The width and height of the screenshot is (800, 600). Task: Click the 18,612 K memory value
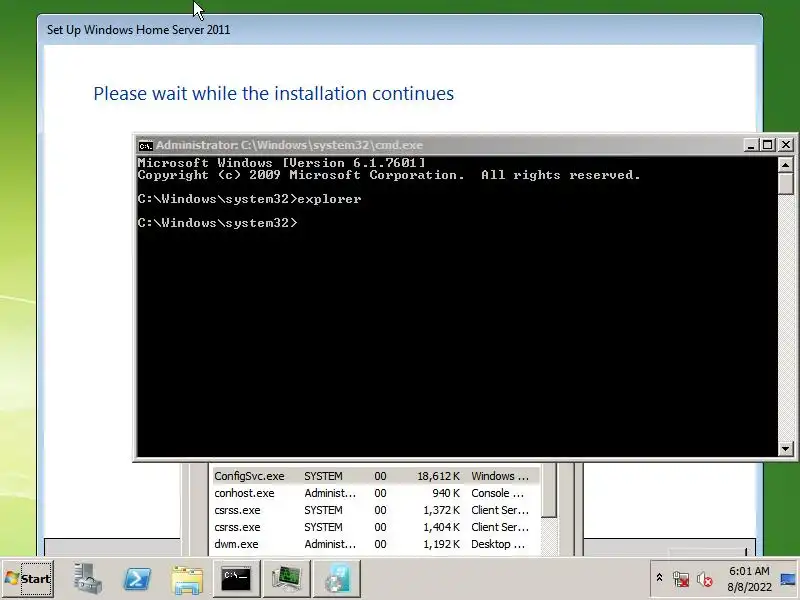point(438,476)
